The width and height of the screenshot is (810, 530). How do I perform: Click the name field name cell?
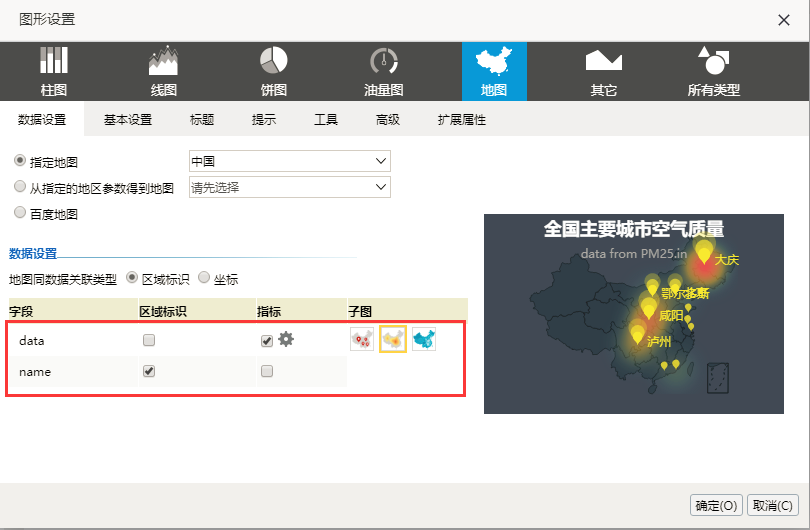[x=73, y=371]
